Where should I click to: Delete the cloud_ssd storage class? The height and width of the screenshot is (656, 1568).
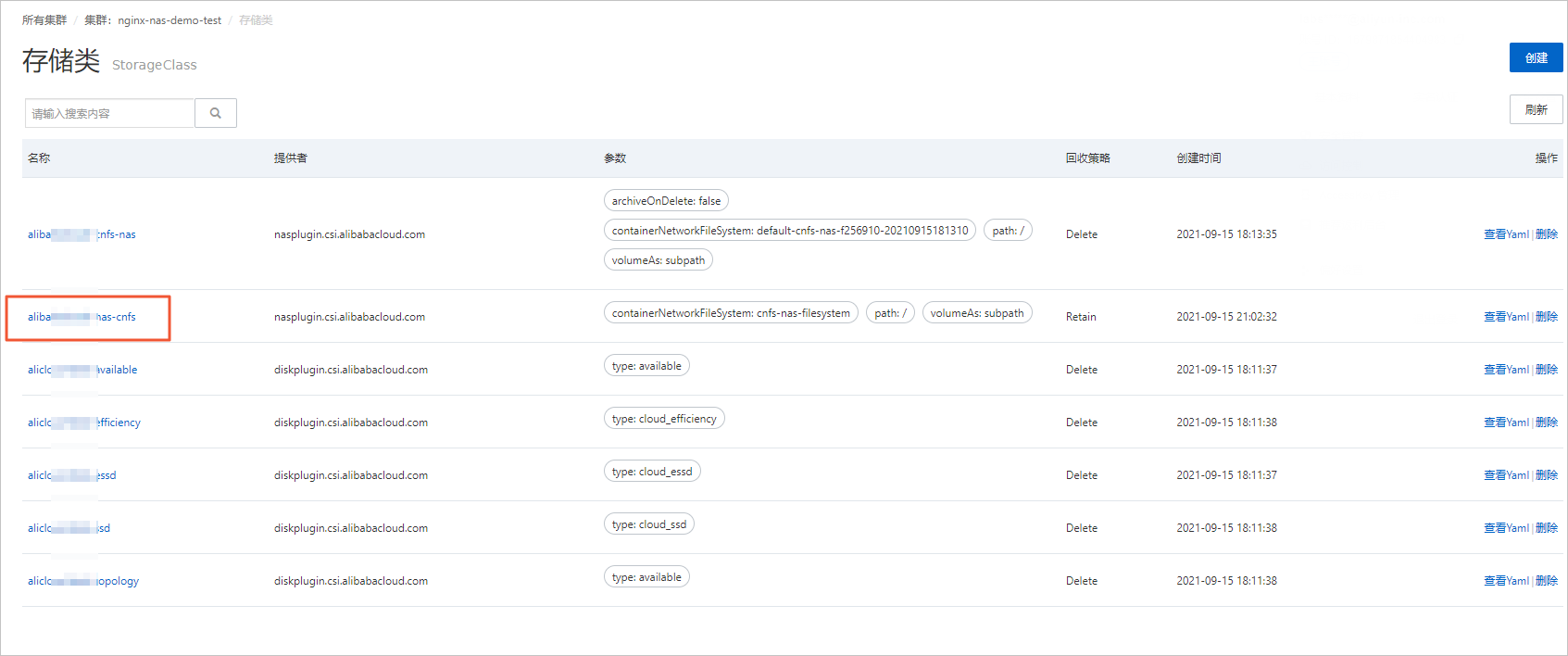pyautogui.click(x=1547, y=528)
